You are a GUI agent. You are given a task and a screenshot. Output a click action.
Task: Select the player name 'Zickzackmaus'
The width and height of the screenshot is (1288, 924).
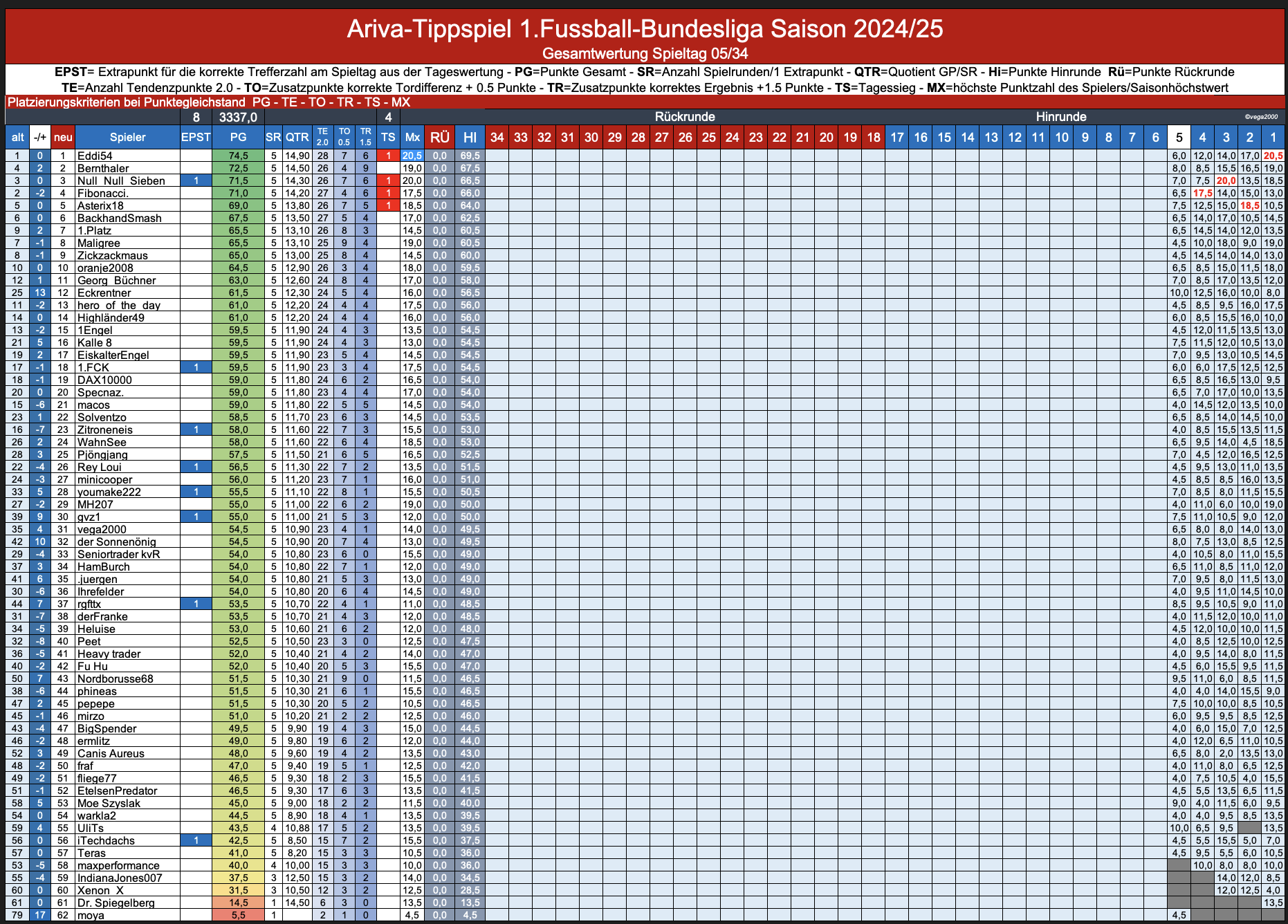coord(113,255)
